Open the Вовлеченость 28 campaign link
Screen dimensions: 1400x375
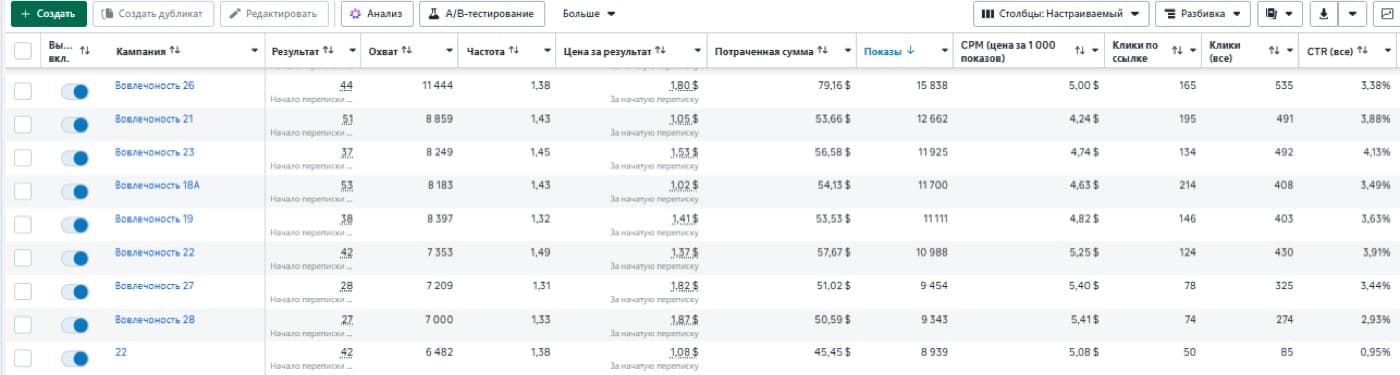point(154,319)
